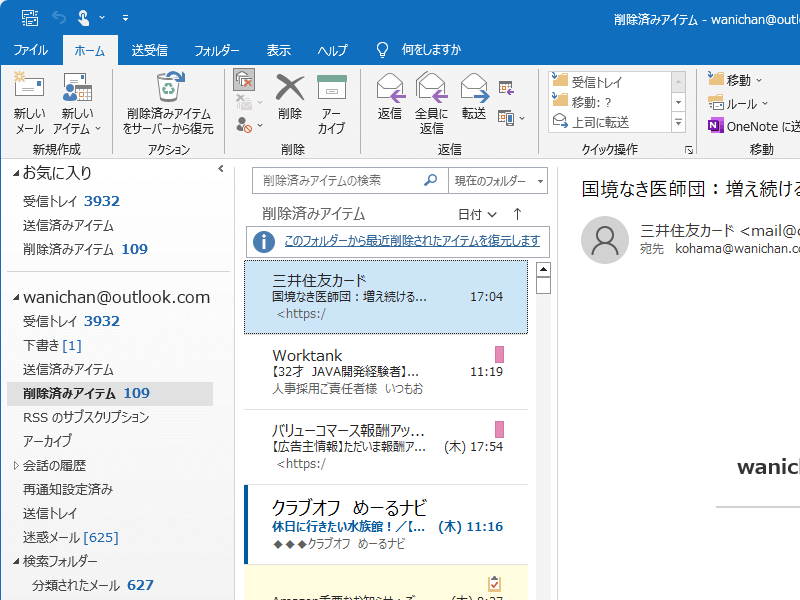Click the search magnifier icon
This screenshot has height=600, width=800.
(431, 180)
